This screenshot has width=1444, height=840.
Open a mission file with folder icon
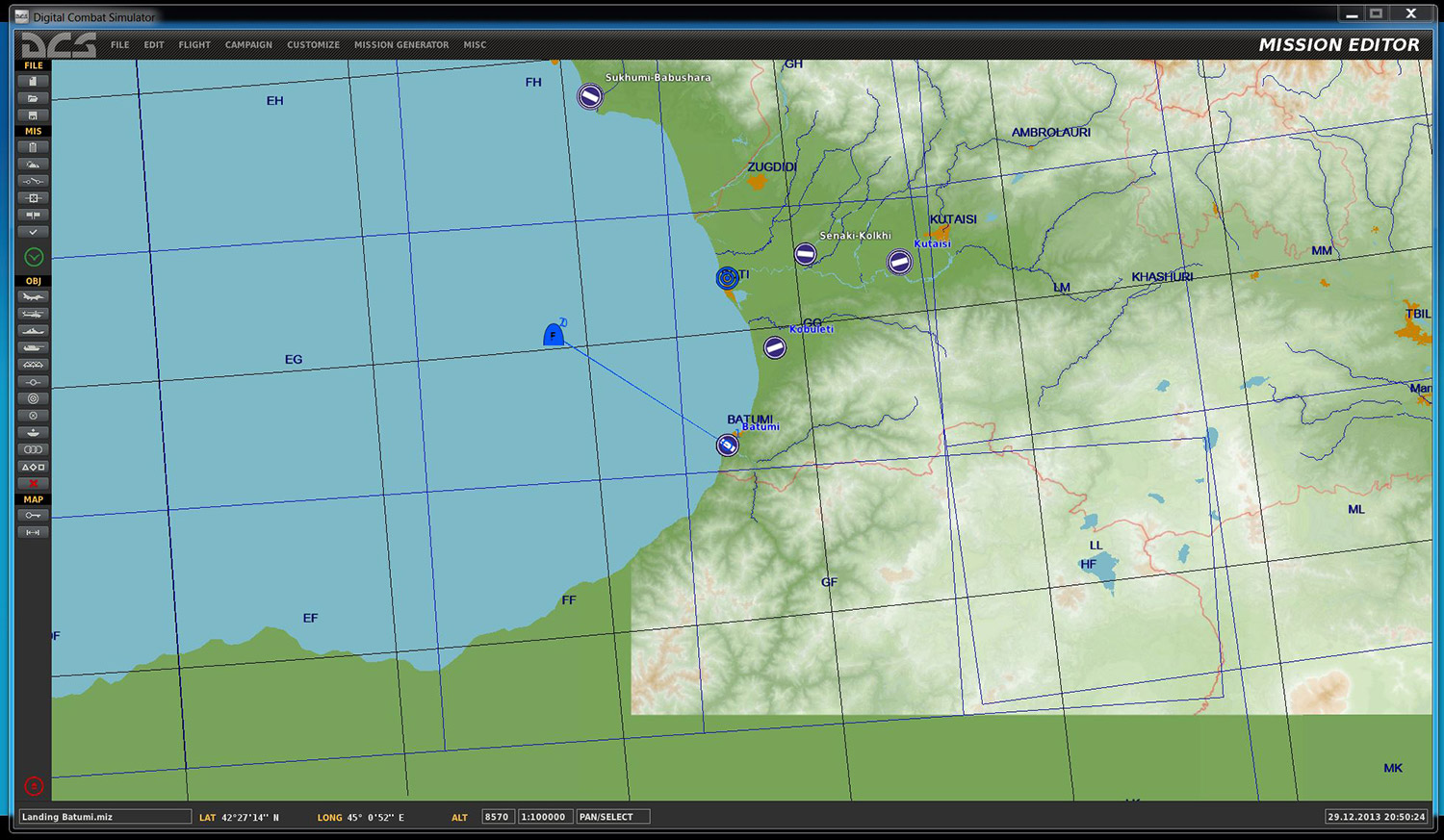pyautogui.click(x=33, y=98)
